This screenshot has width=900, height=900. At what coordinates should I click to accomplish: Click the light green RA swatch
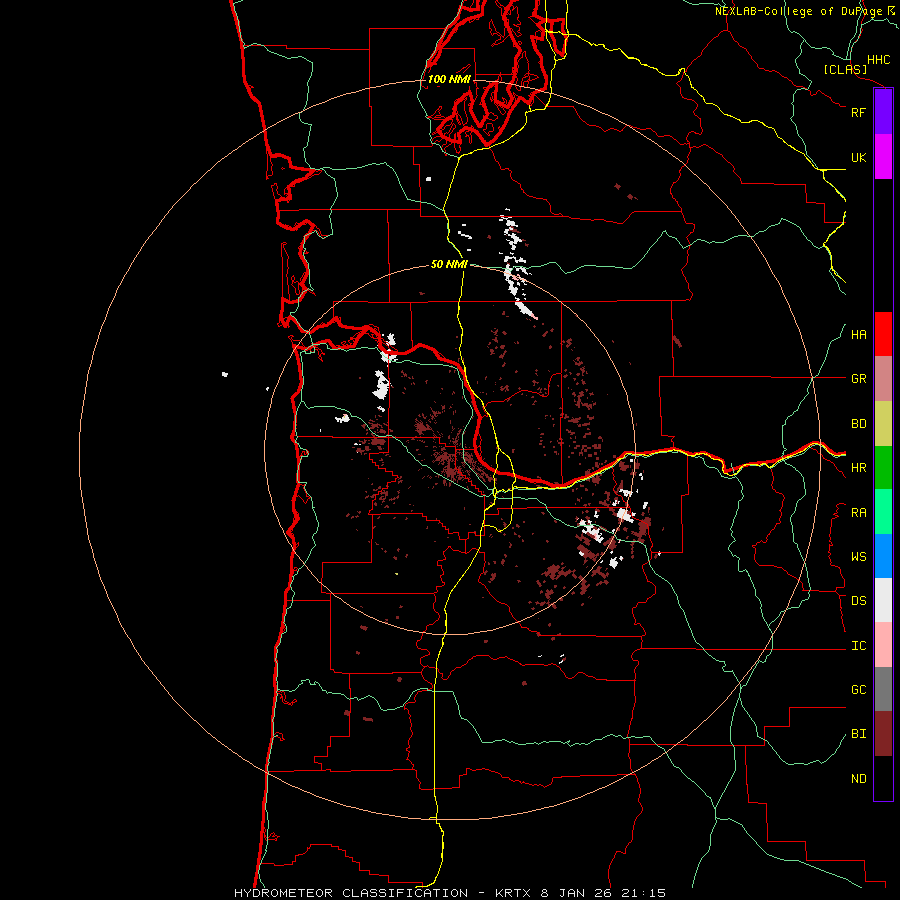pyautogui.click(x=883, y=512)
